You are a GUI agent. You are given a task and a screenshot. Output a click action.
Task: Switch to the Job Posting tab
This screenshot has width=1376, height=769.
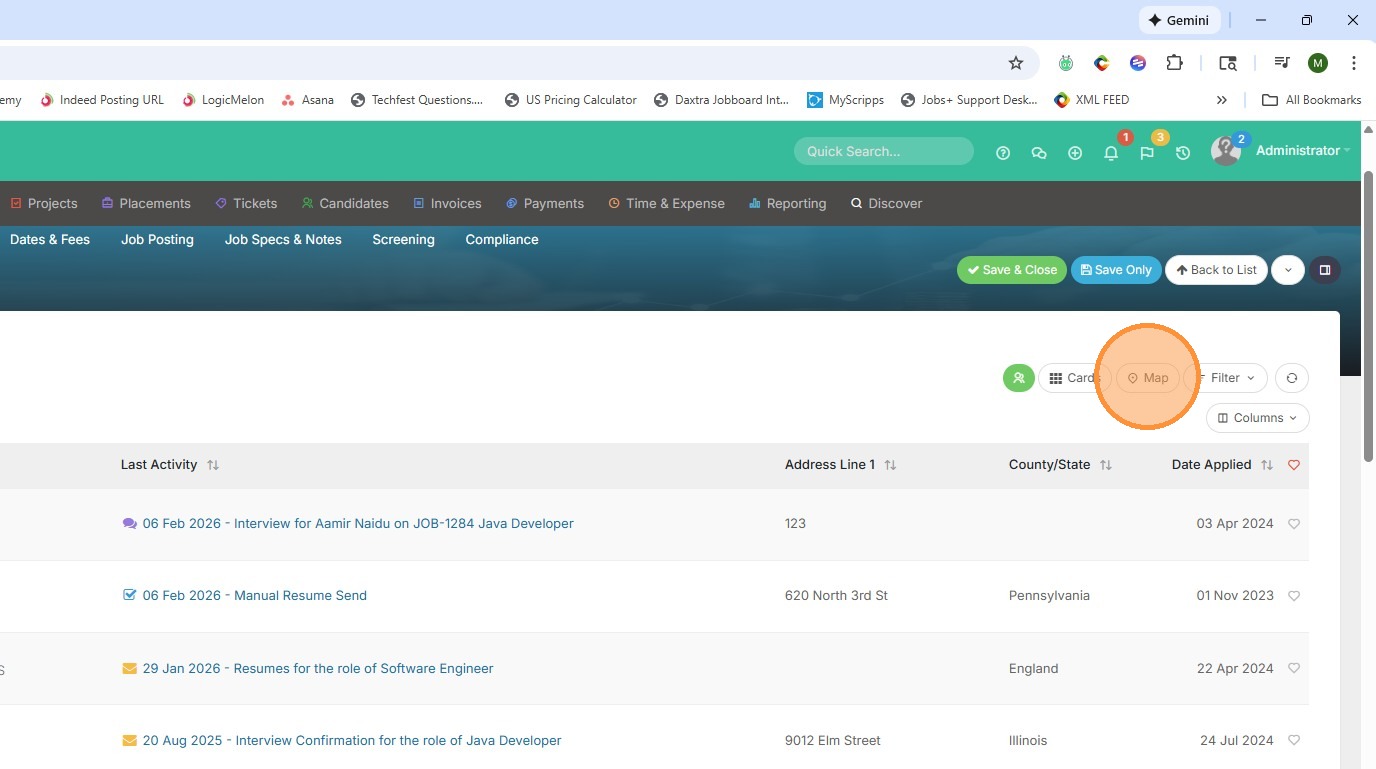click(x=157, y=240)
